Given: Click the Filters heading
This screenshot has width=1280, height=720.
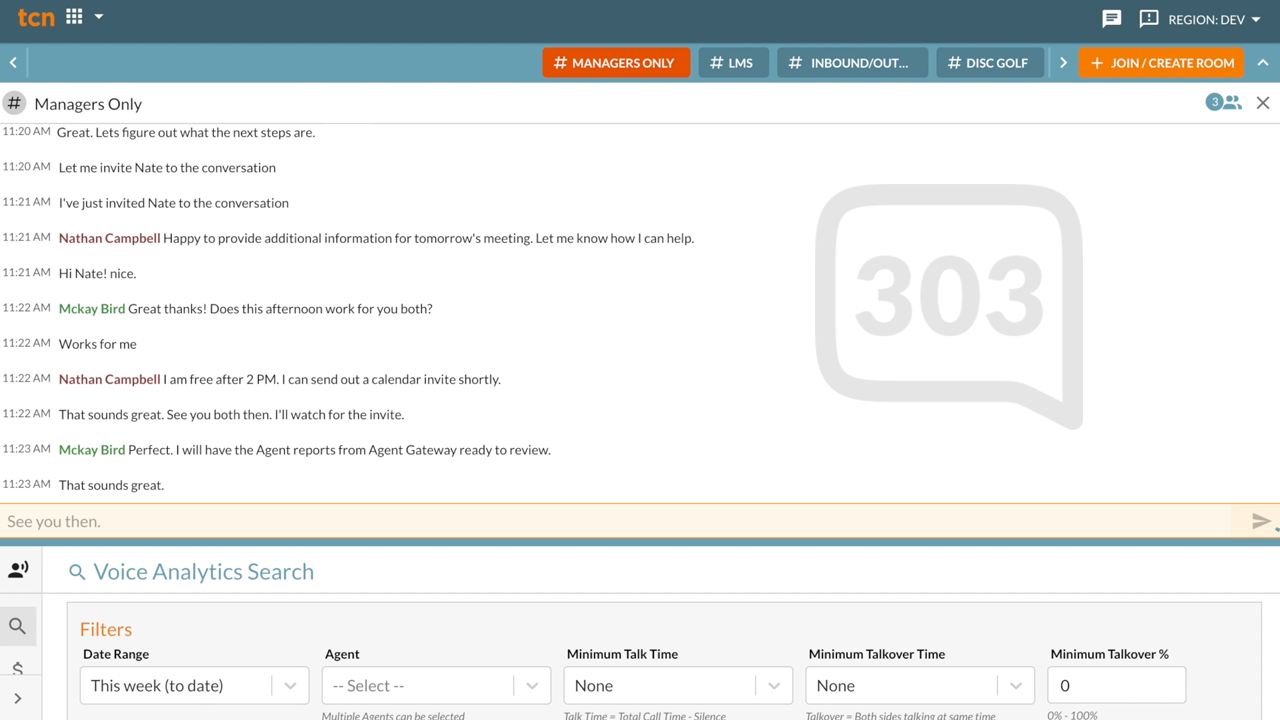Looking at the screenshot, I should pos(106,629).
